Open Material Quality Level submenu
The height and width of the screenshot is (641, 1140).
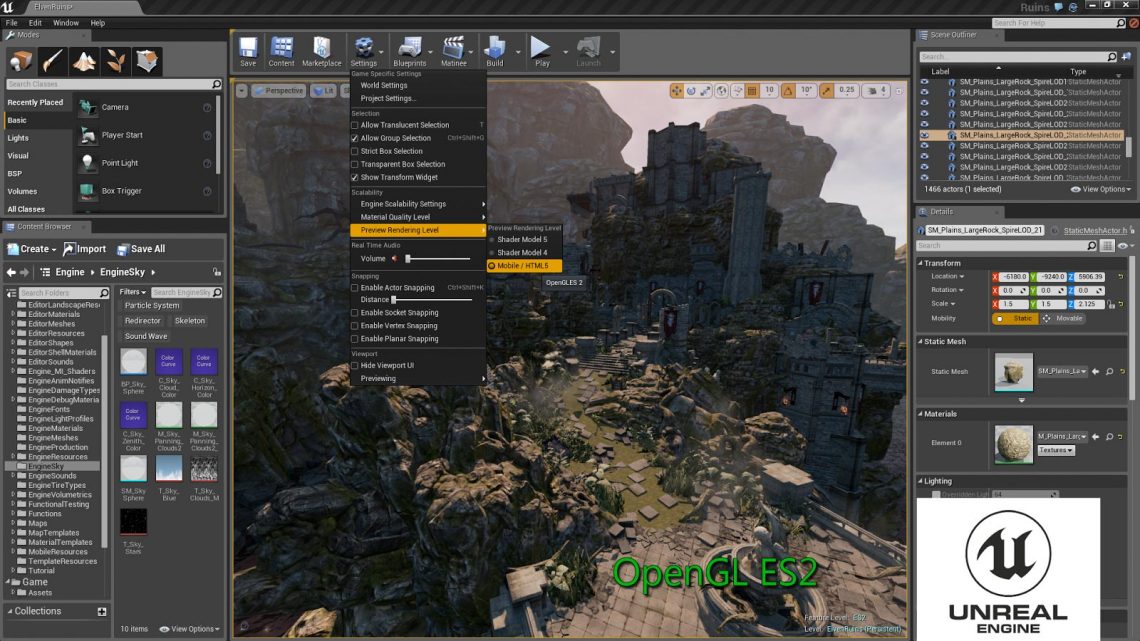point(418,217)
